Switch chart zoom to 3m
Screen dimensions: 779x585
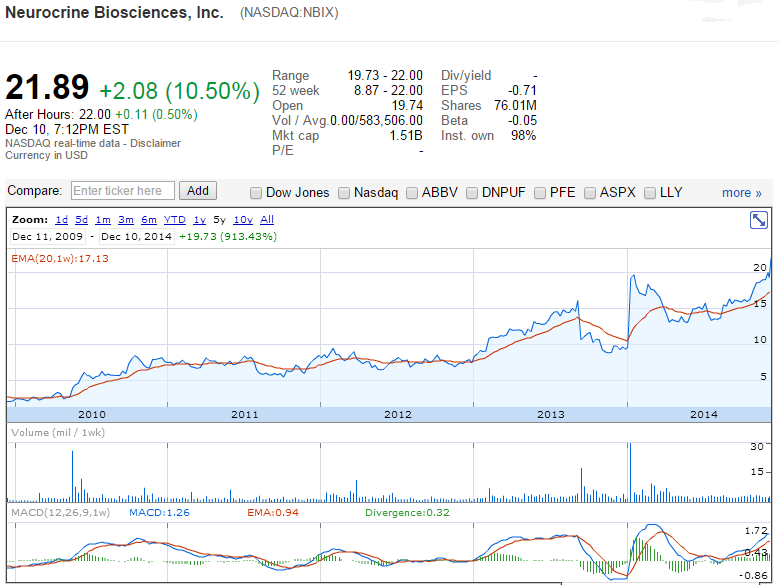pos(126,219)
